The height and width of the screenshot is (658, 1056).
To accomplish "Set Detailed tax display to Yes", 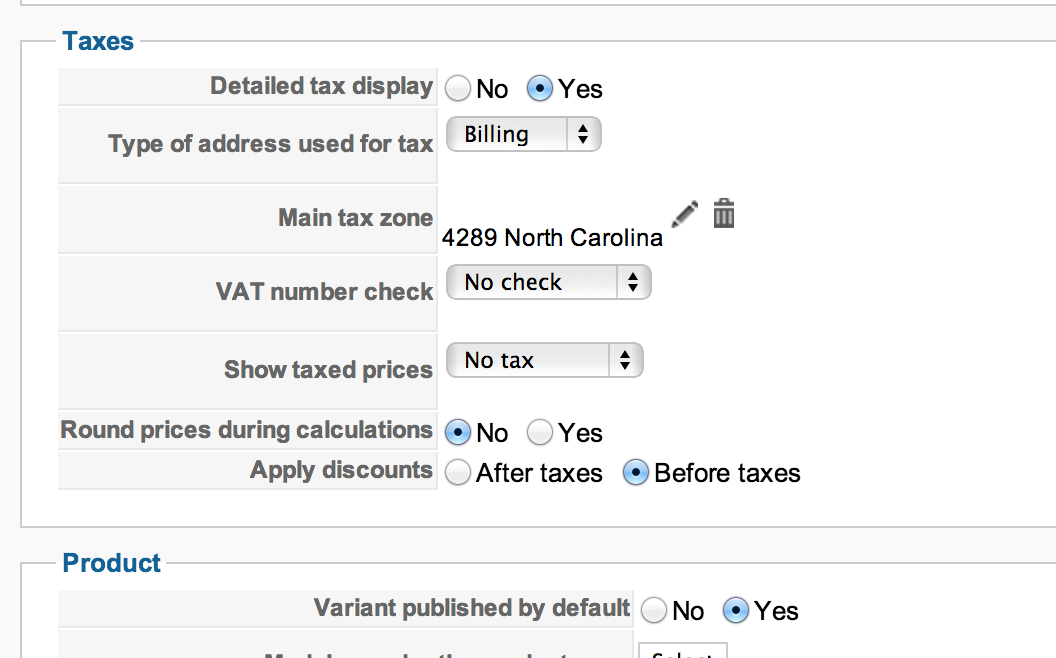I will (x=540, y=89).
